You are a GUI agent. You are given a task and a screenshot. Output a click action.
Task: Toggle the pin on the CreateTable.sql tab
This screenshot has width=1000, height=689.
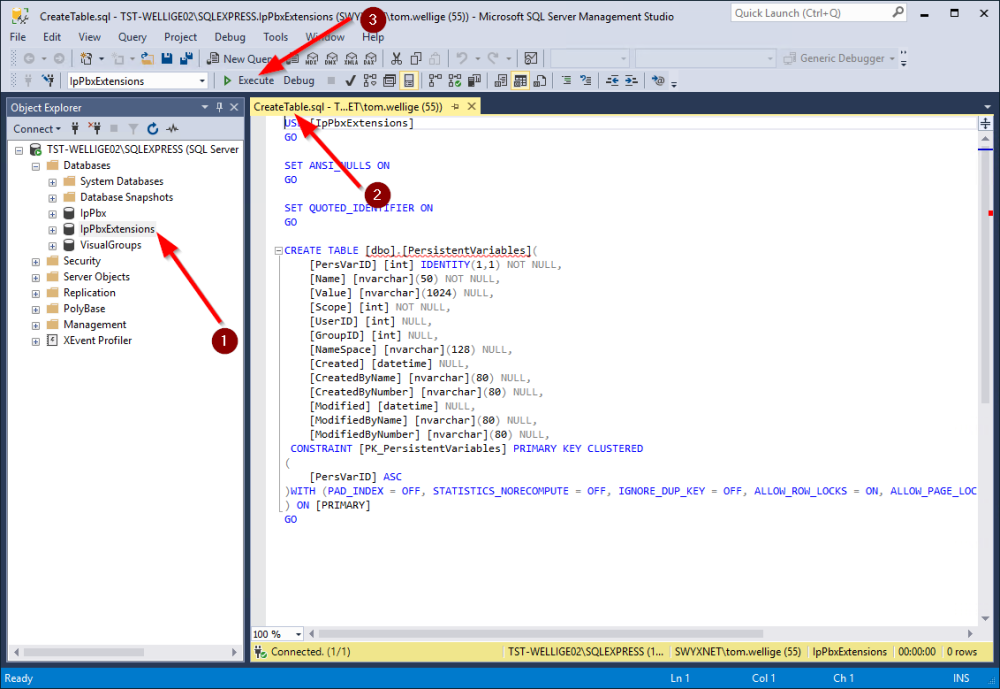pyautogui.click(x=455, y=107)
